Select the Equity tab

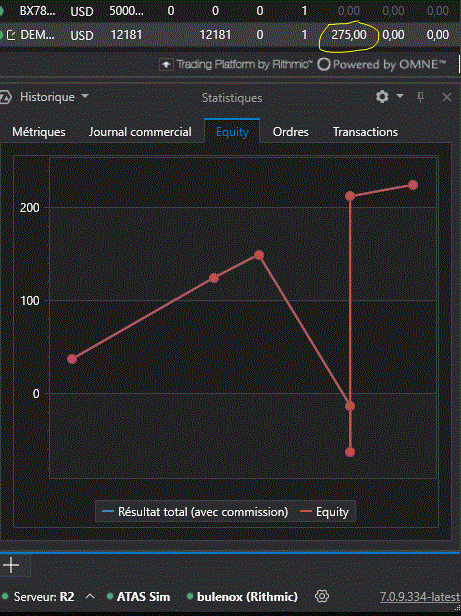(x=232, y=132)
